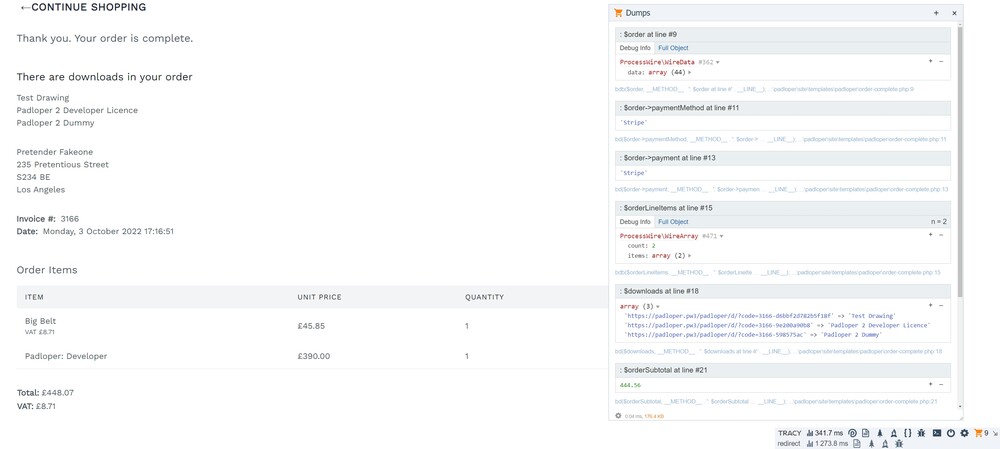Click the Padloper: Developer item row
Image resolution: width=1000 pixels, height=449 pixels.
coord(312,357)
